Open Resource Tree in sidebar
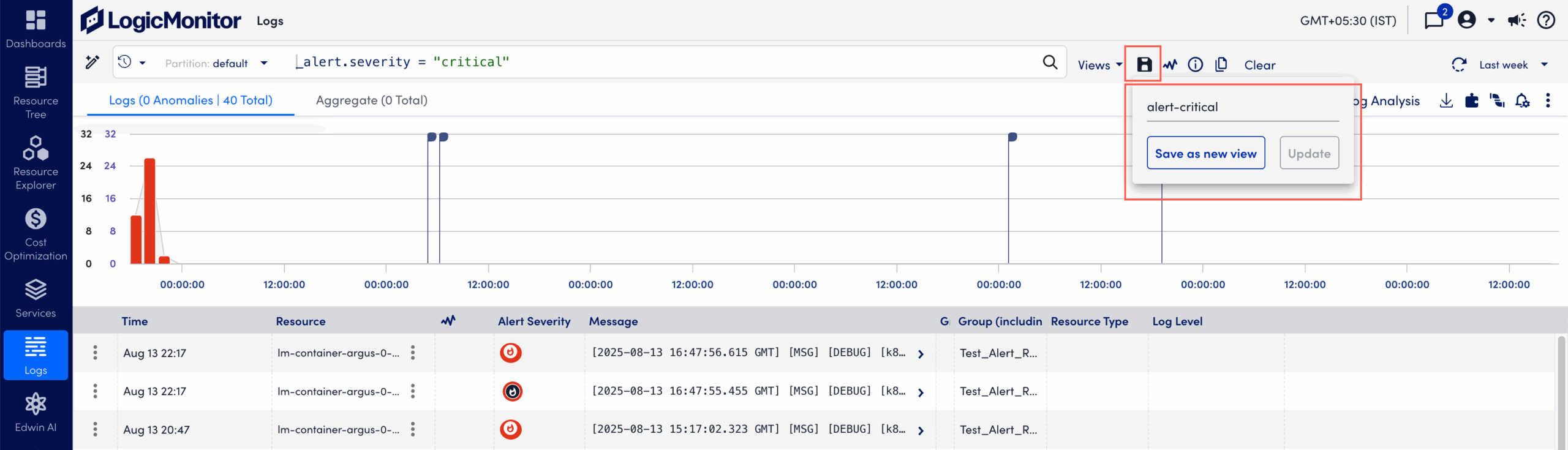Screen dimensions: 1568x450 click(x=36, y=92)
